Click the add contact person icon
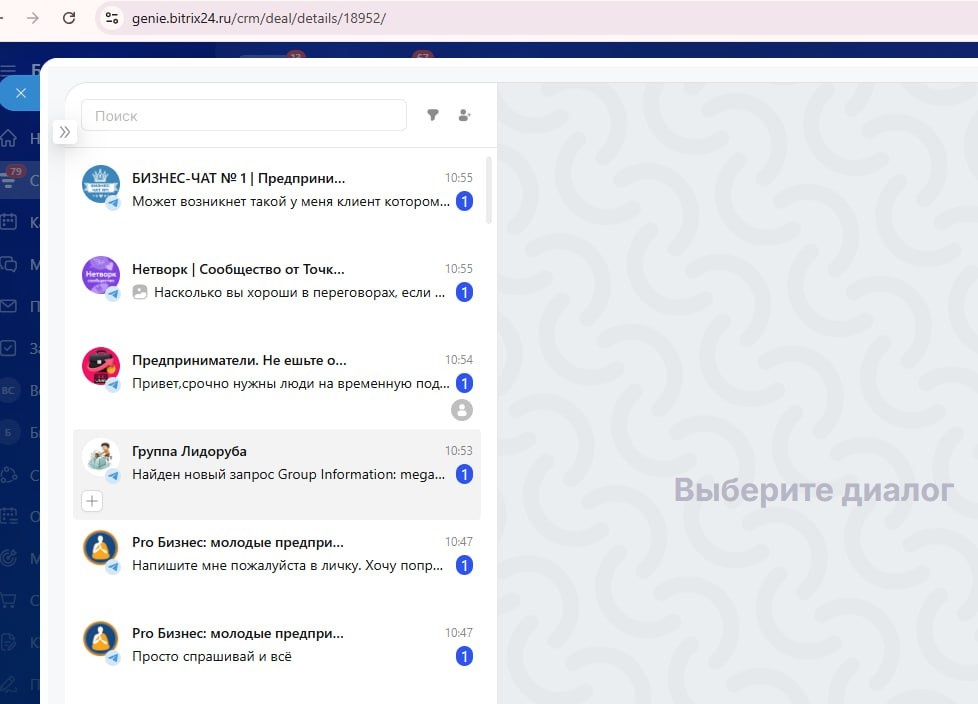The height and width of the screenshot is (704, 978). coord(465,115)
